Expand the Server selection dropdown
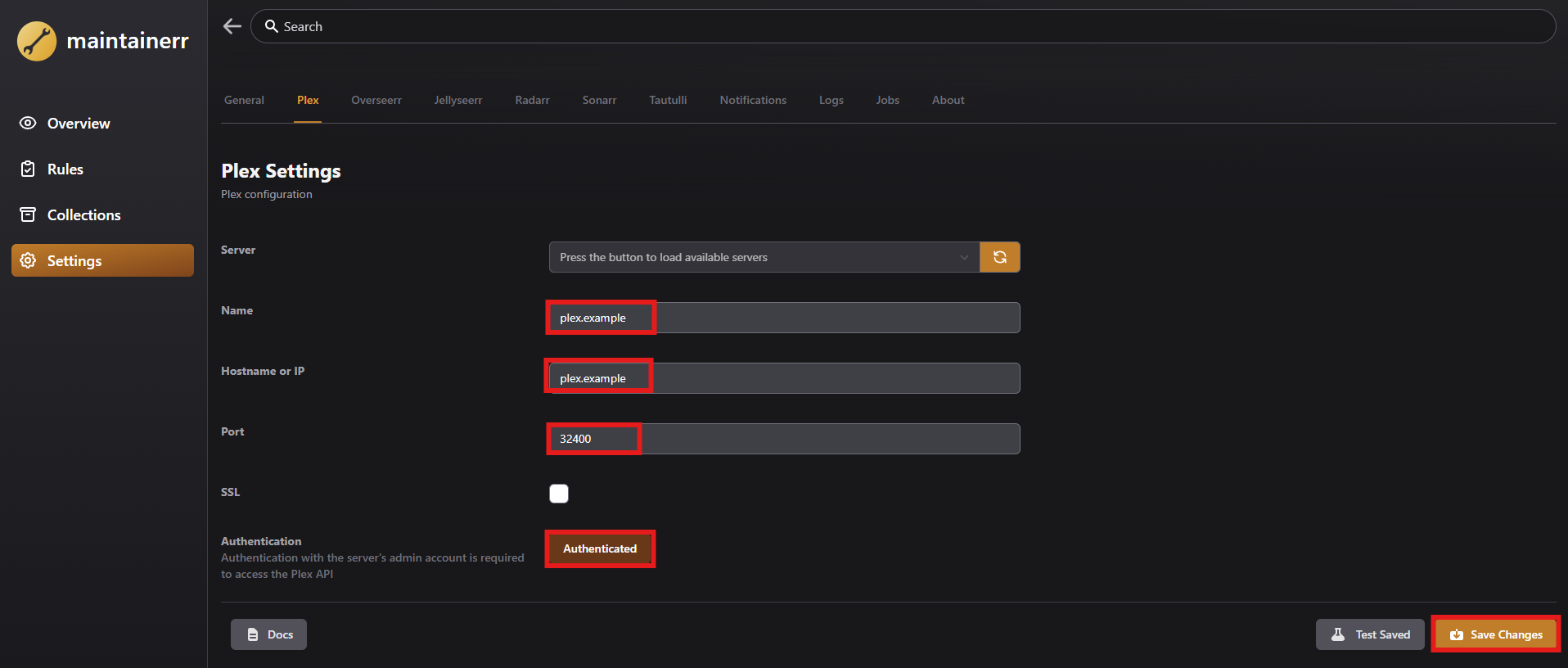Image resolution: width=1568 pixels, height=668 pixels. pos(764,257)
